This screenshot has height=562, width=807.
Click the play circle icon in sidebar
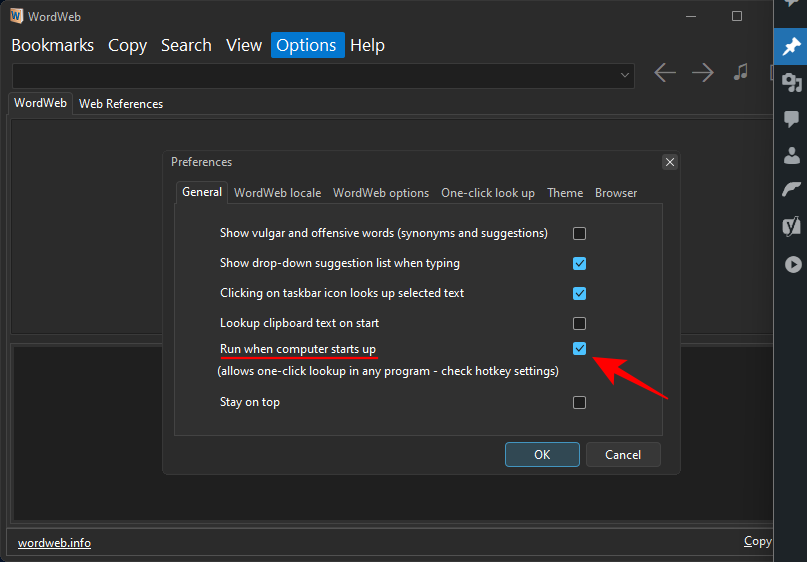click(x=791, y=264)
